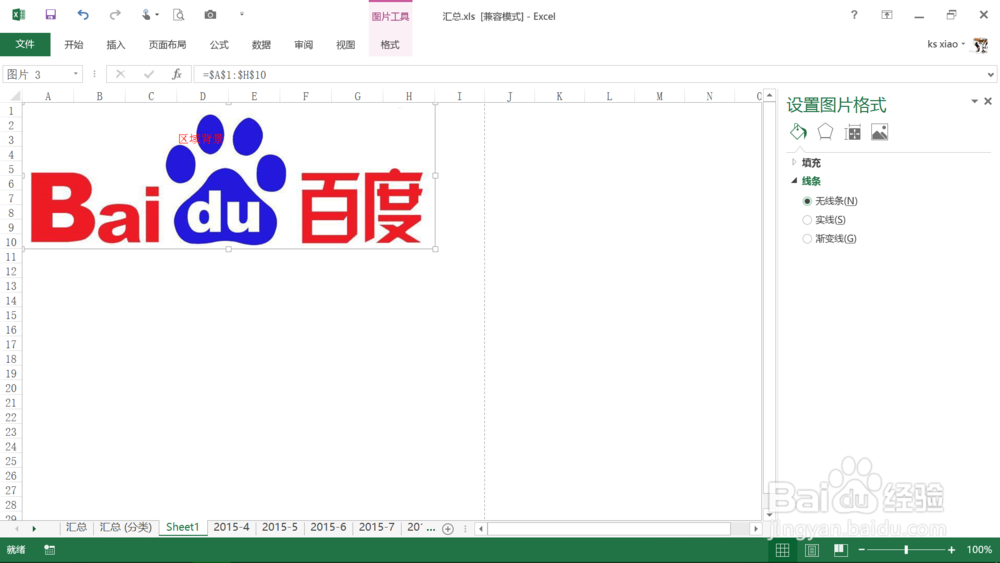
Task: Switch to sheet 汇总 (分类)
Action: (126, 527)
